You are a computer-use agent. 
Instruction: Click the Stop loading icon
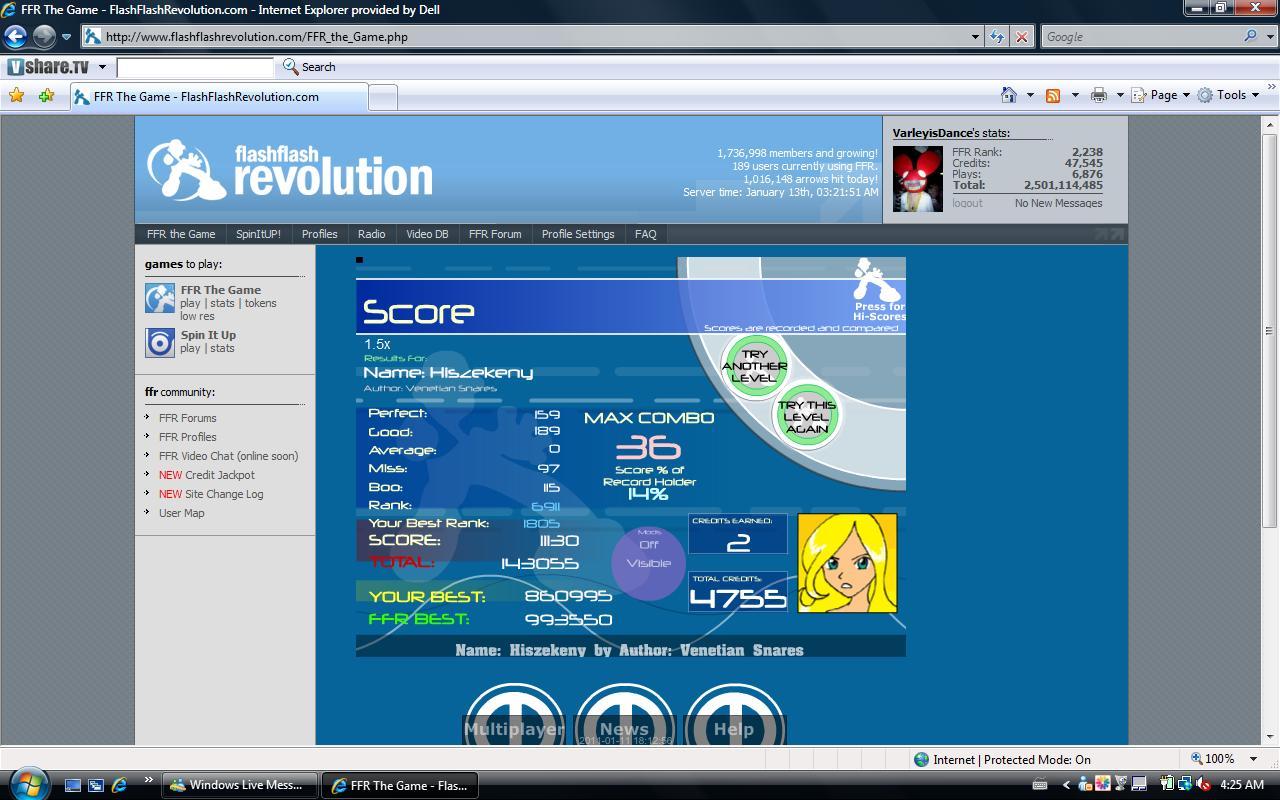[1021, 37]
